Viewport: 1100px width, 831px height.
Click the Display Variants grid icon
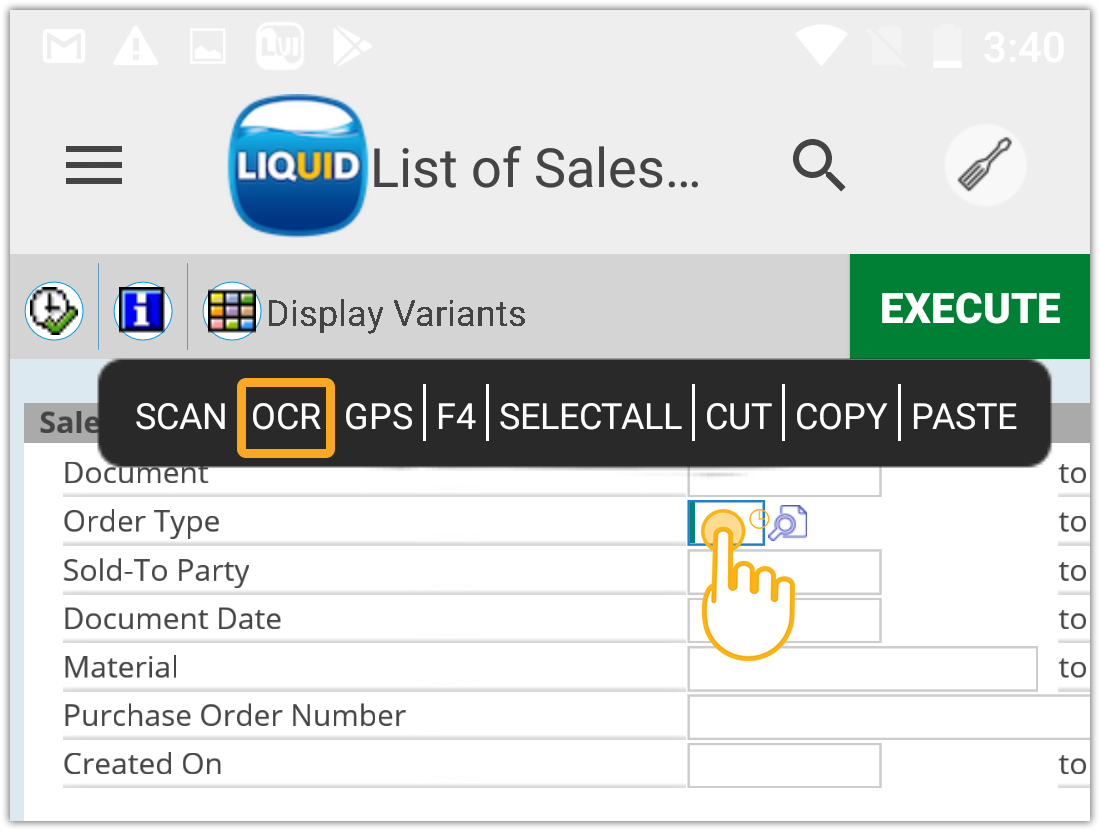[x=231, y=311]
